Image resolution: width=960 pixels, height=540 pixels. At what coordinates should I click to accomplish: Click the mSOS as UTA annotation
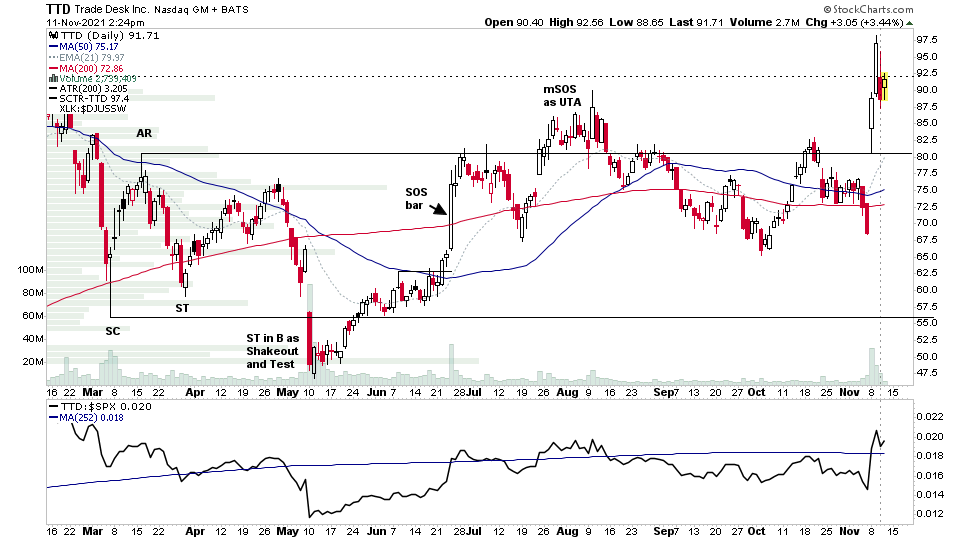[x=562, y=96]
